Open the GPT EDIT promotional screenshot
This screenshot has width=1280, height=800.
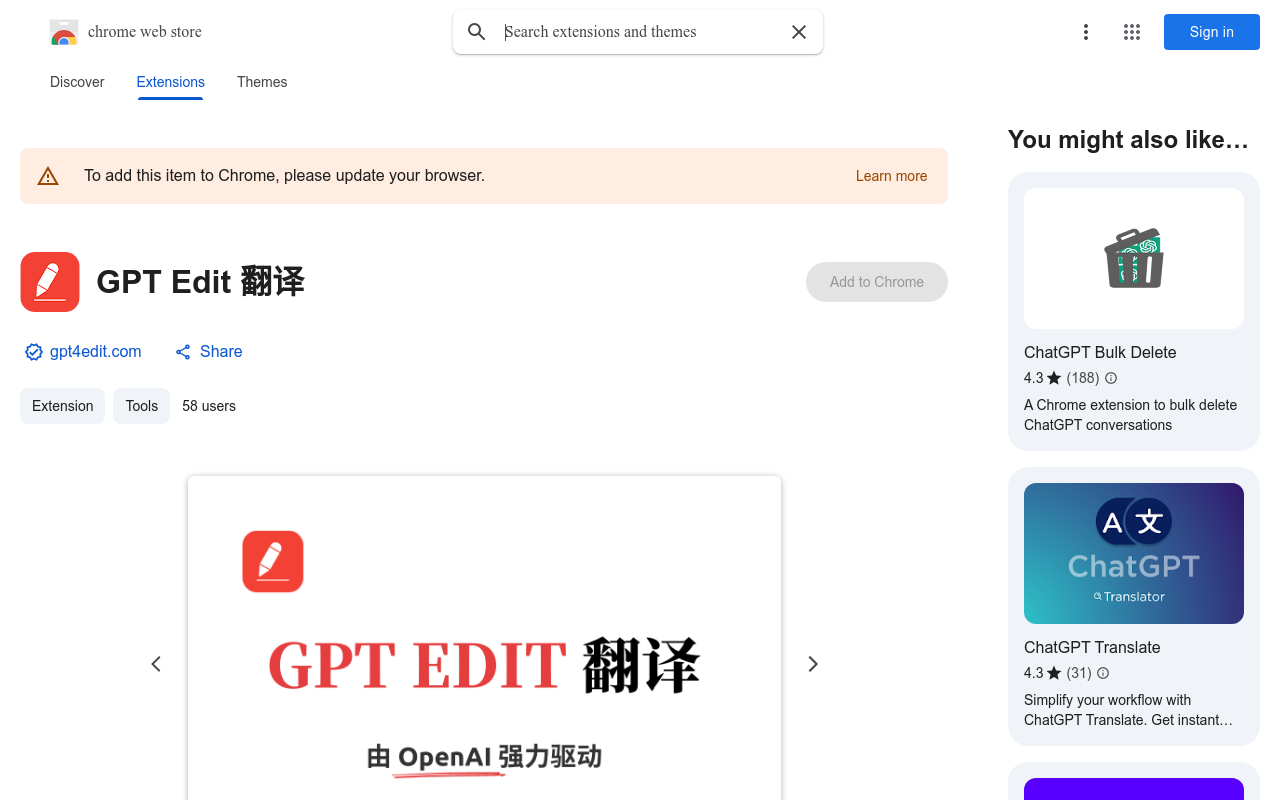(484, 638)
